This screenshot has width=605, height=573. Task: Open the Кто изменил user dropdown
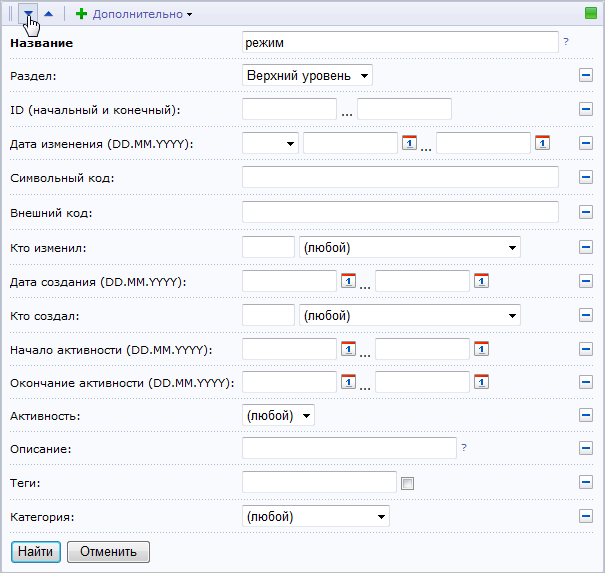coord(410,246)
